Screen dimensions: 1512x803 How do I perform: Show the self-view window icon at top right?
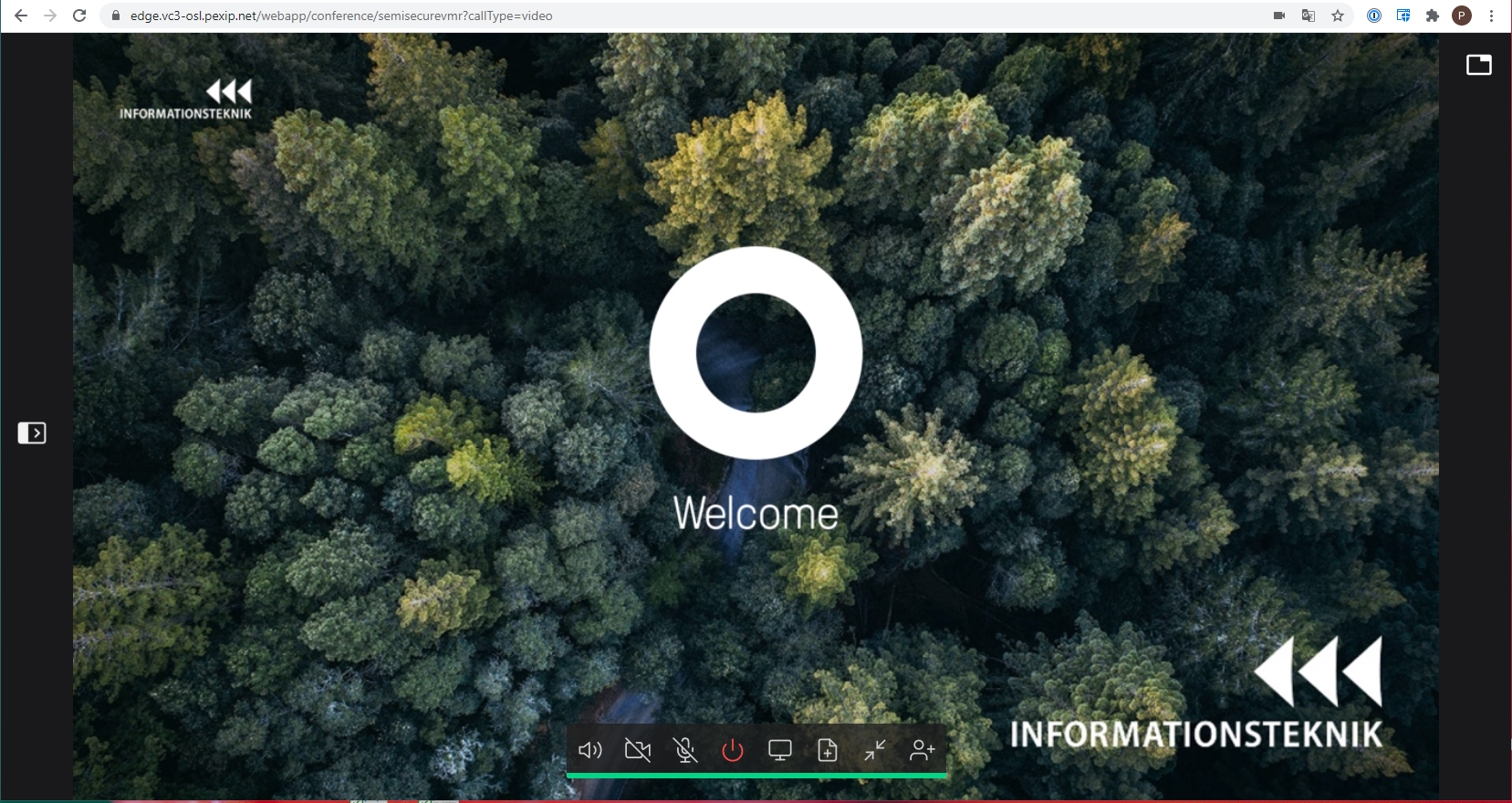[1478, 65]
